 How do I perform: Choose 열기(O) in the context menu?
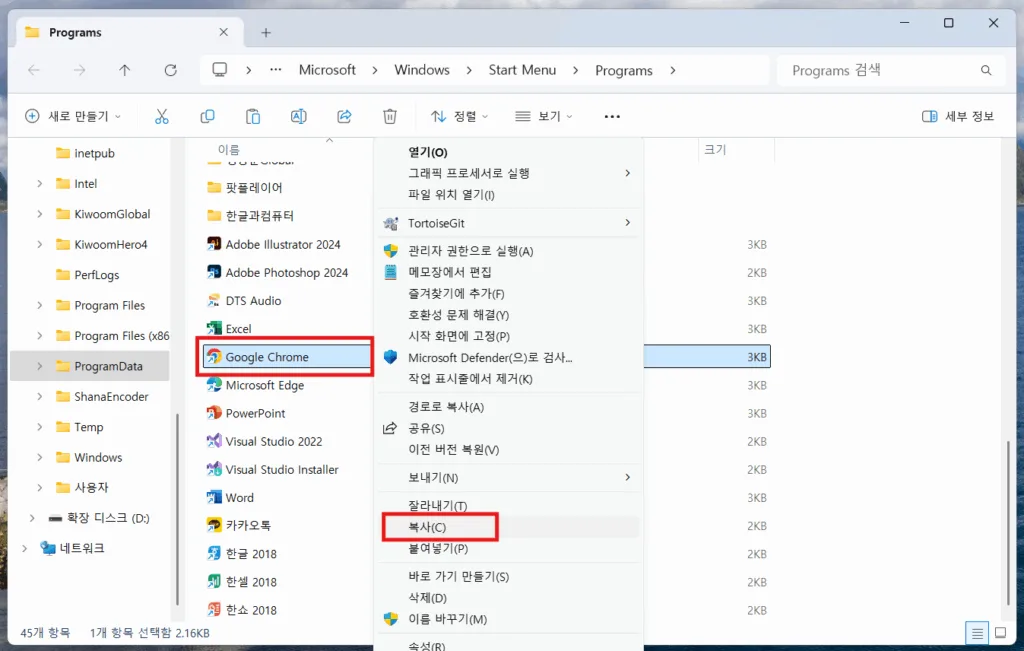pos(508,152)
